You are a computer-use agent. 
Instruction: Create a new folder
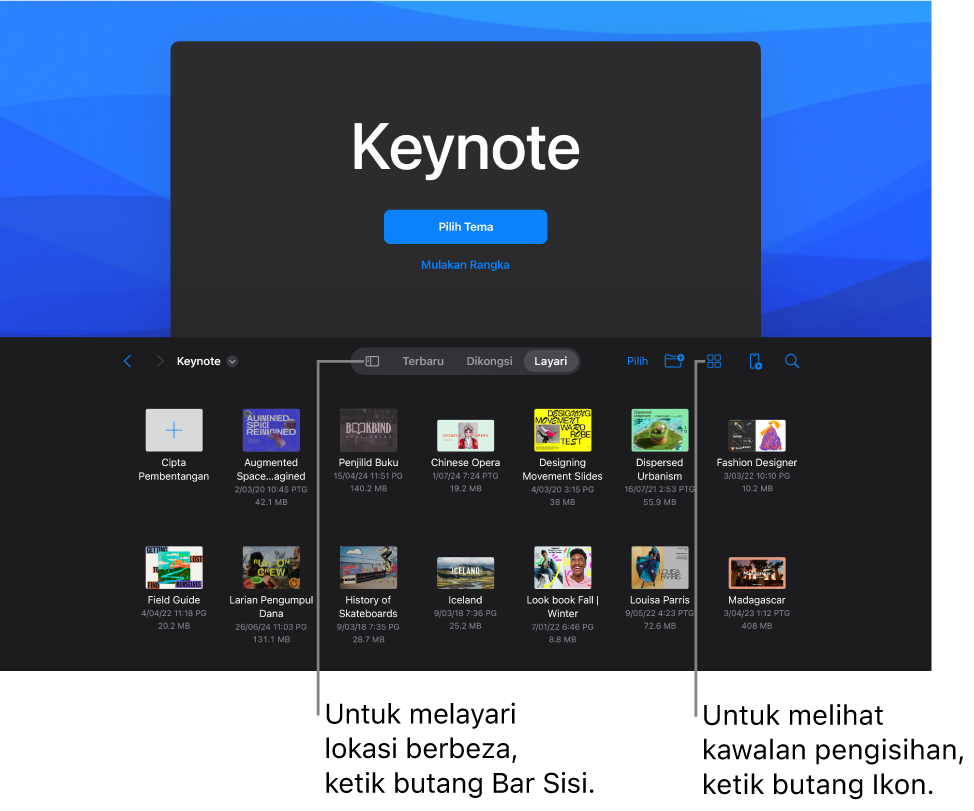tap(674, 361)
